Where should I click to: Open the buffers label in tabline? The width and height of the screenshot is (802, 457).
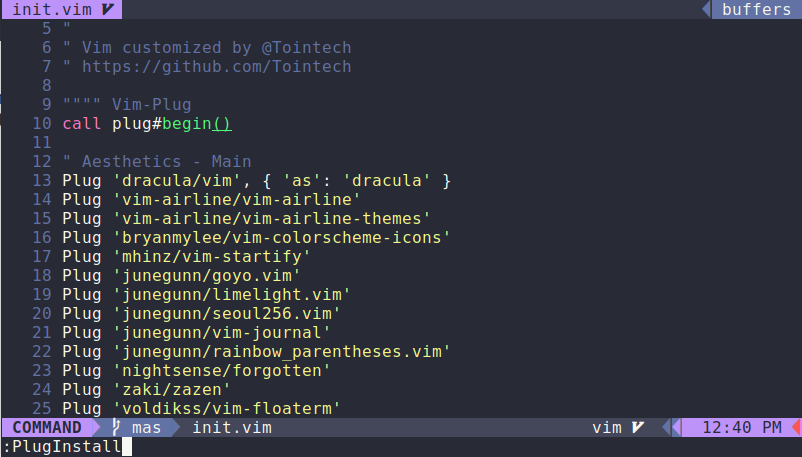click(756, 9)
